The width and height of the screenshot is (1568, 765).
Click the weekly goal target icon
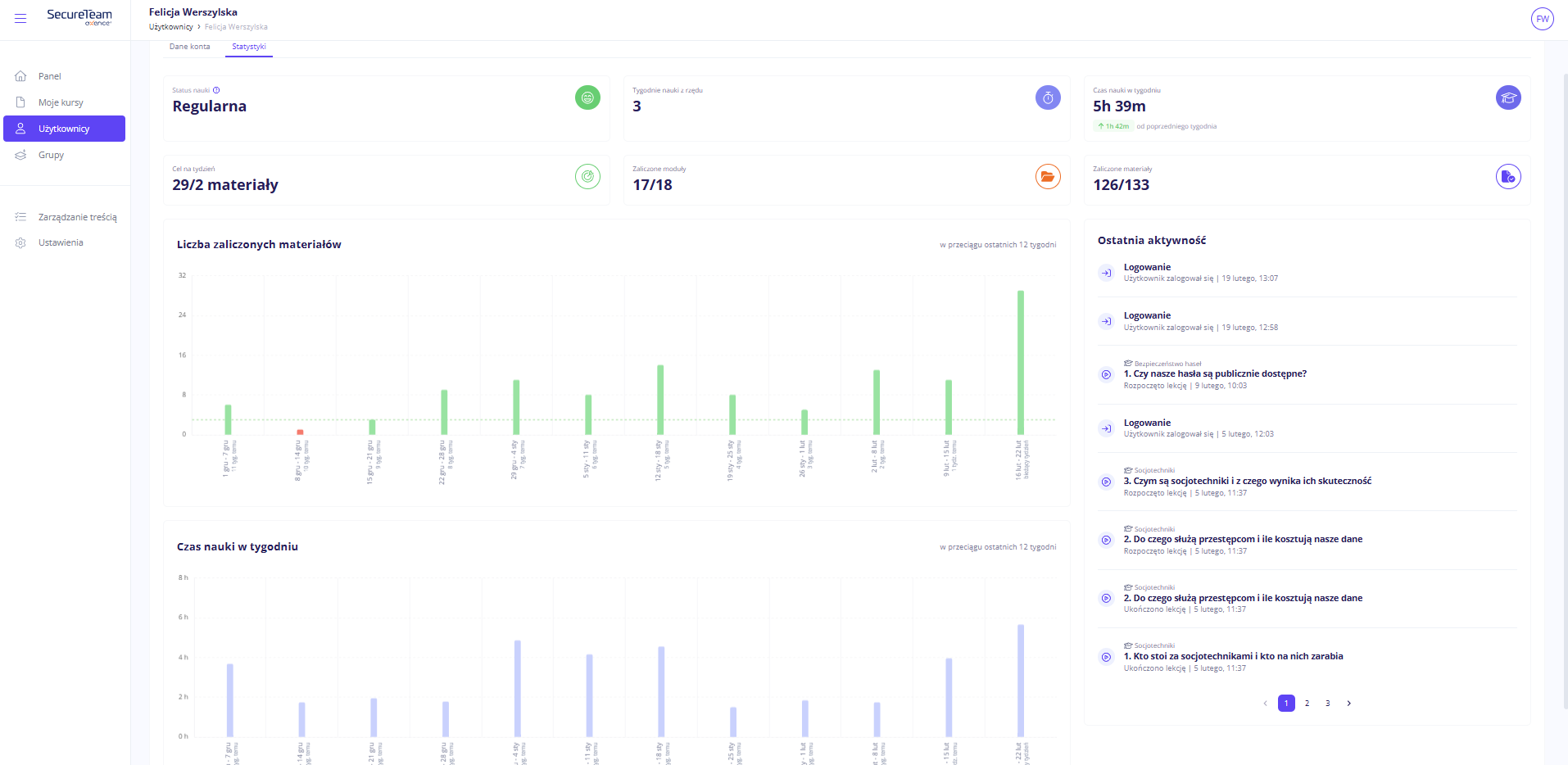pos(587,176)
